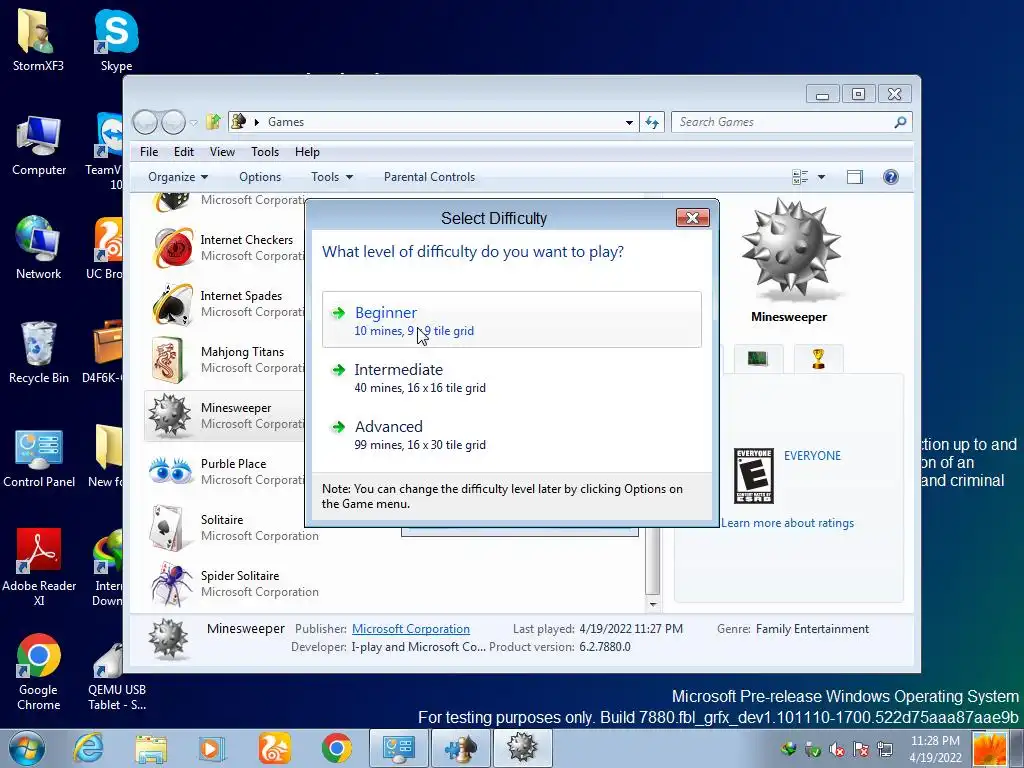Open recent pages dropdown arrow
The image size is (1024, 768).
click(x=193, y=122)
